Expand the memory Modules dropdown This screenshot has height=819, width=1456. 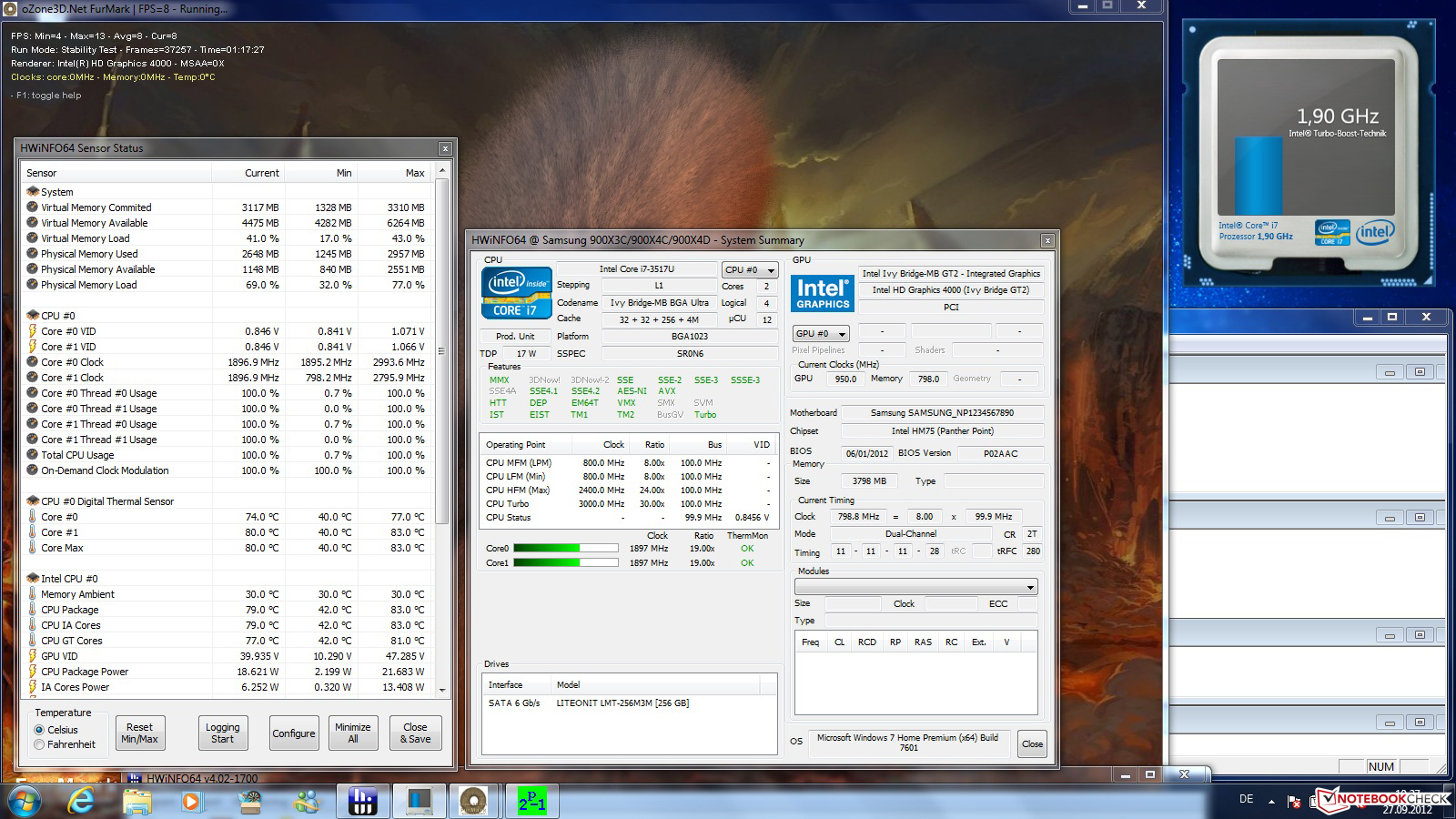click(915, 587)
